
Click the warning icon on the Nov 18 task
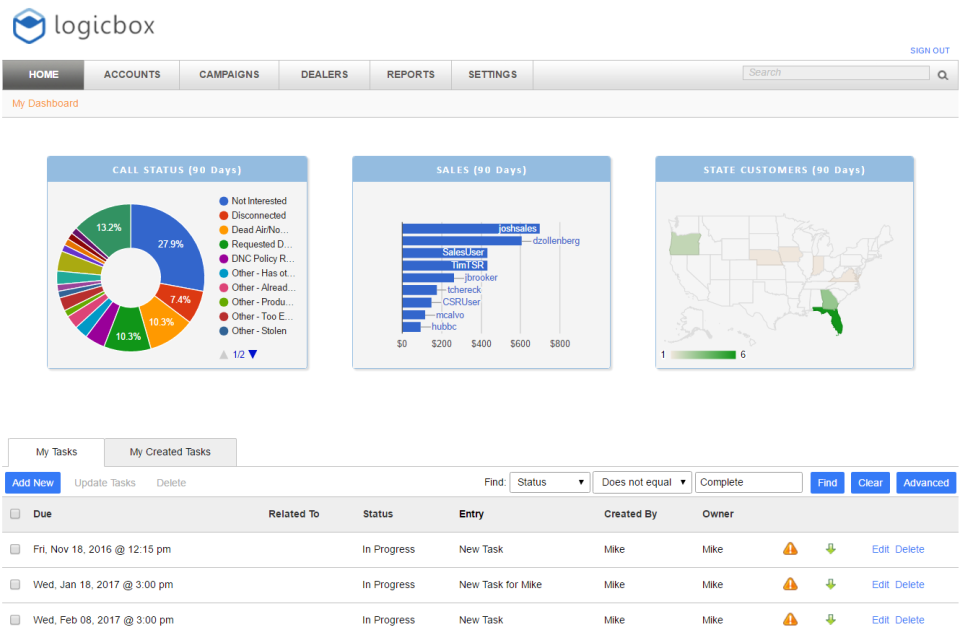[x=790, y=549]
